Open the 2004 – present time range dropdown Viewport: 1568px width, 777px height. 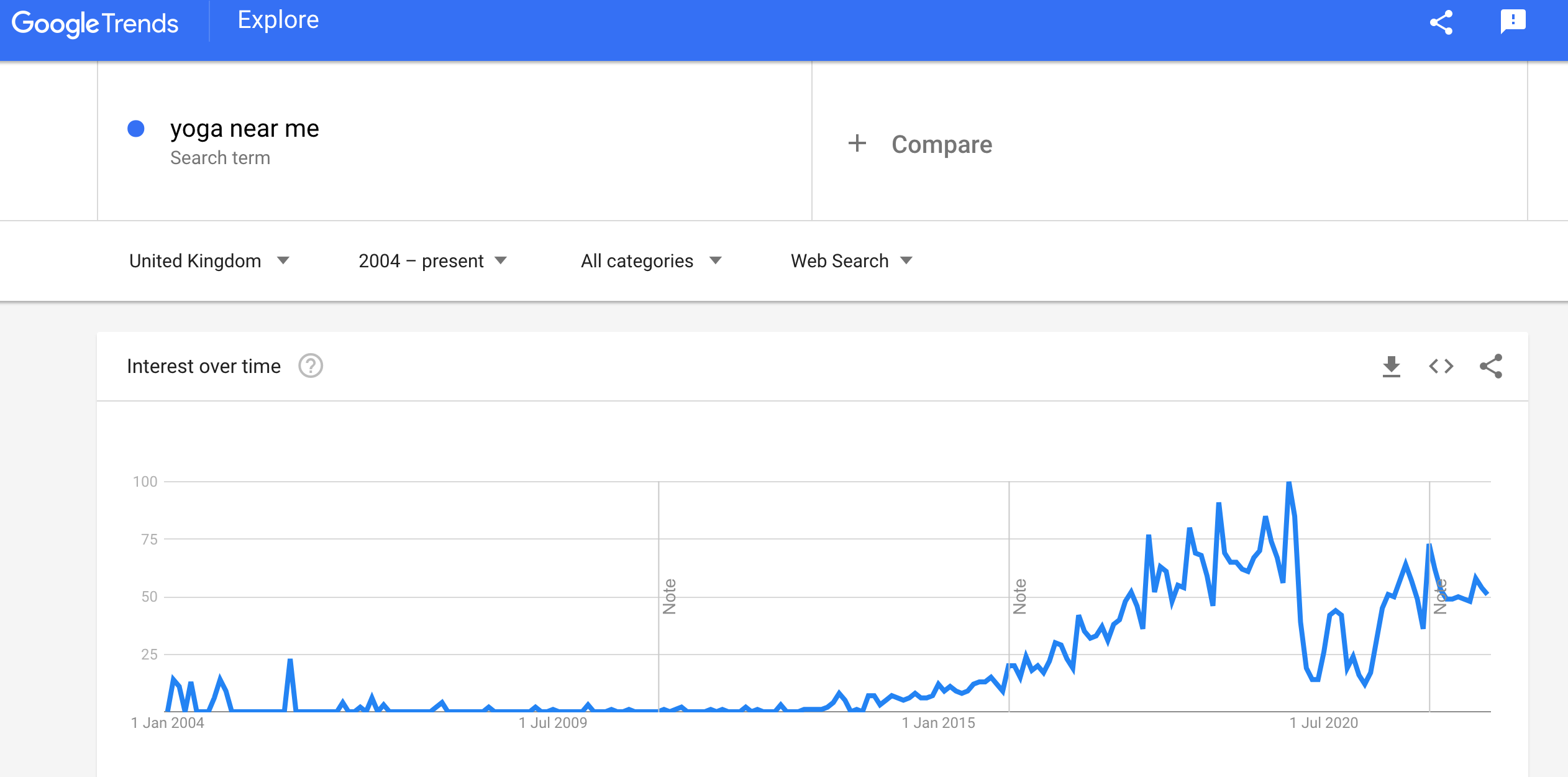pyautogui.click(x=432, y=261)
